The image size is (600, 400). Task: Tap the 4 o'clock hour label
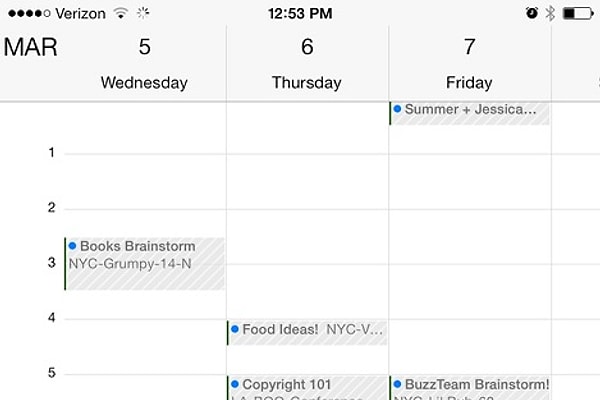(52, 318)
